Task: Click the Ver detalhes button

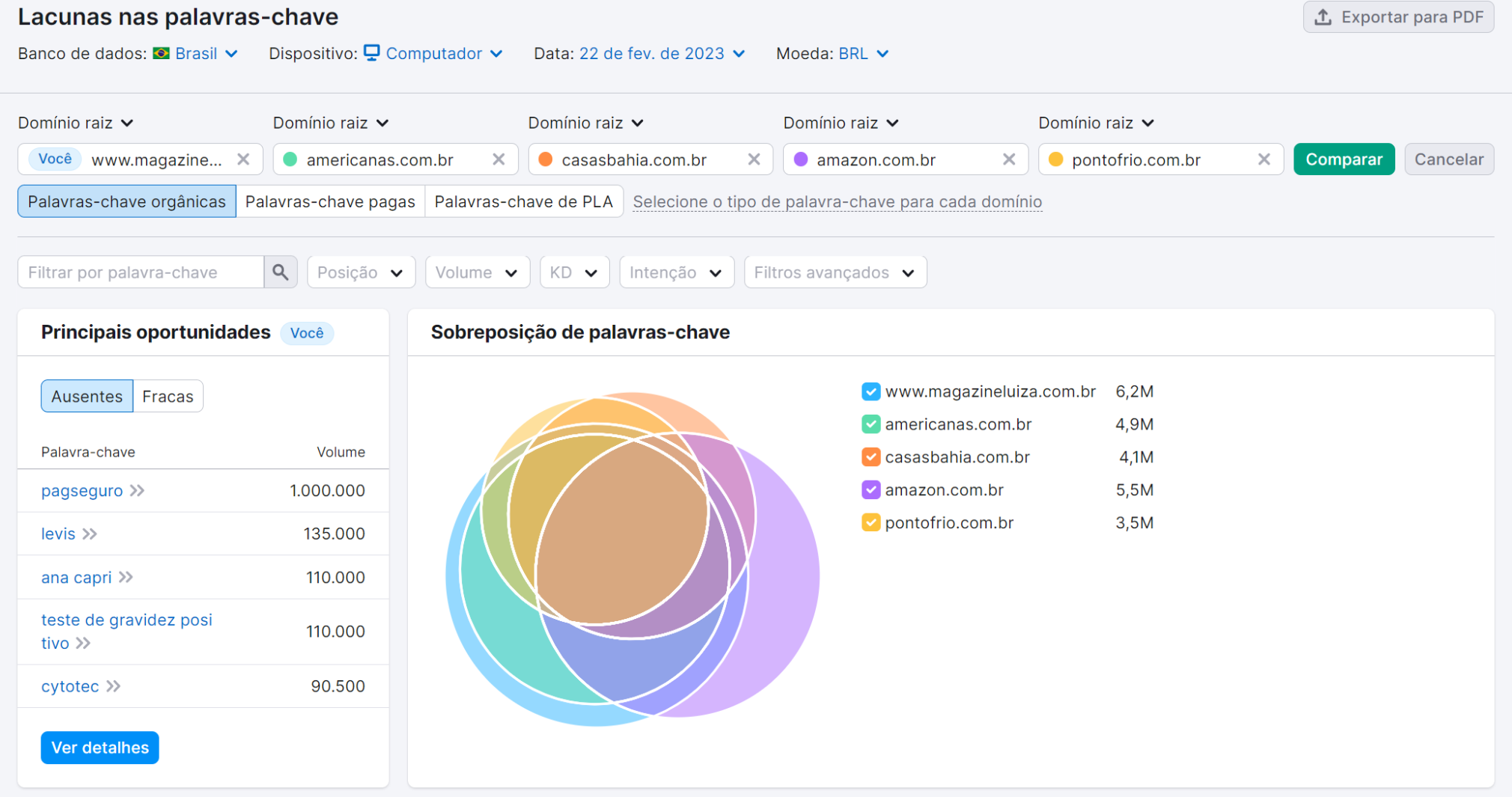Action: tap(100, 748)
